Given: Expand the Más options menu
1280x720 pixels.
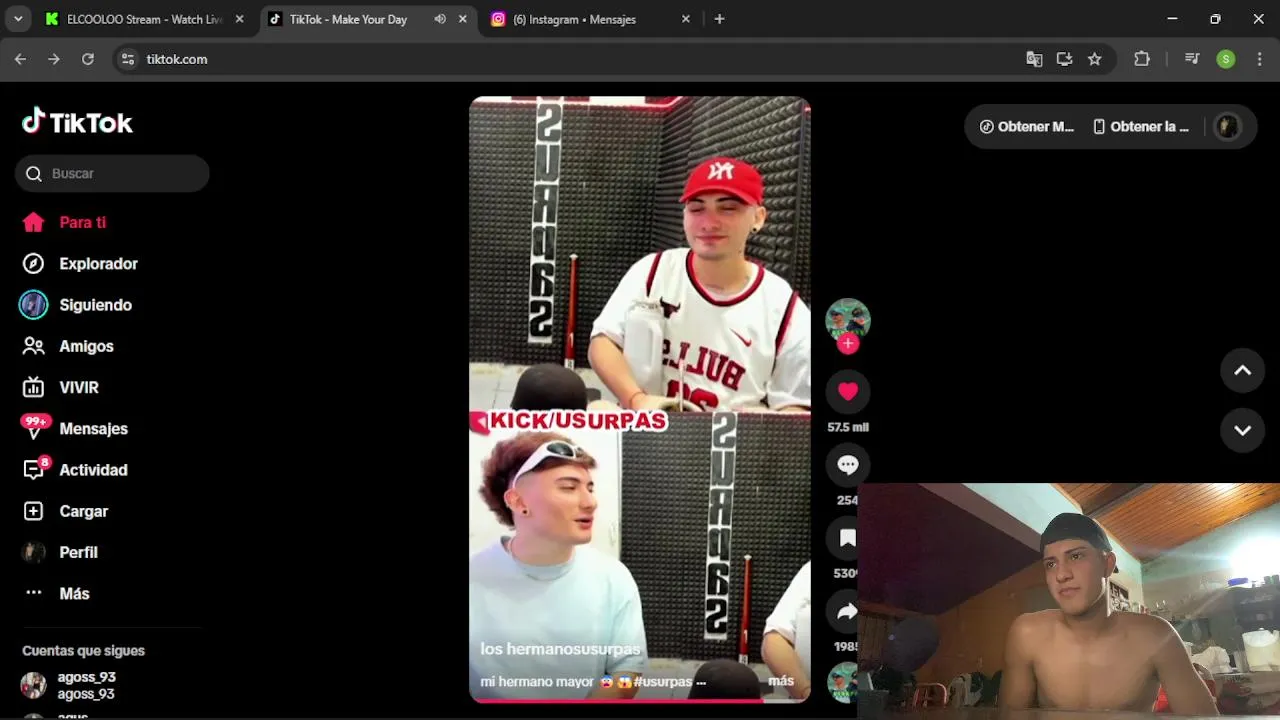Looking at the screenshot, I should coord(57,593).
